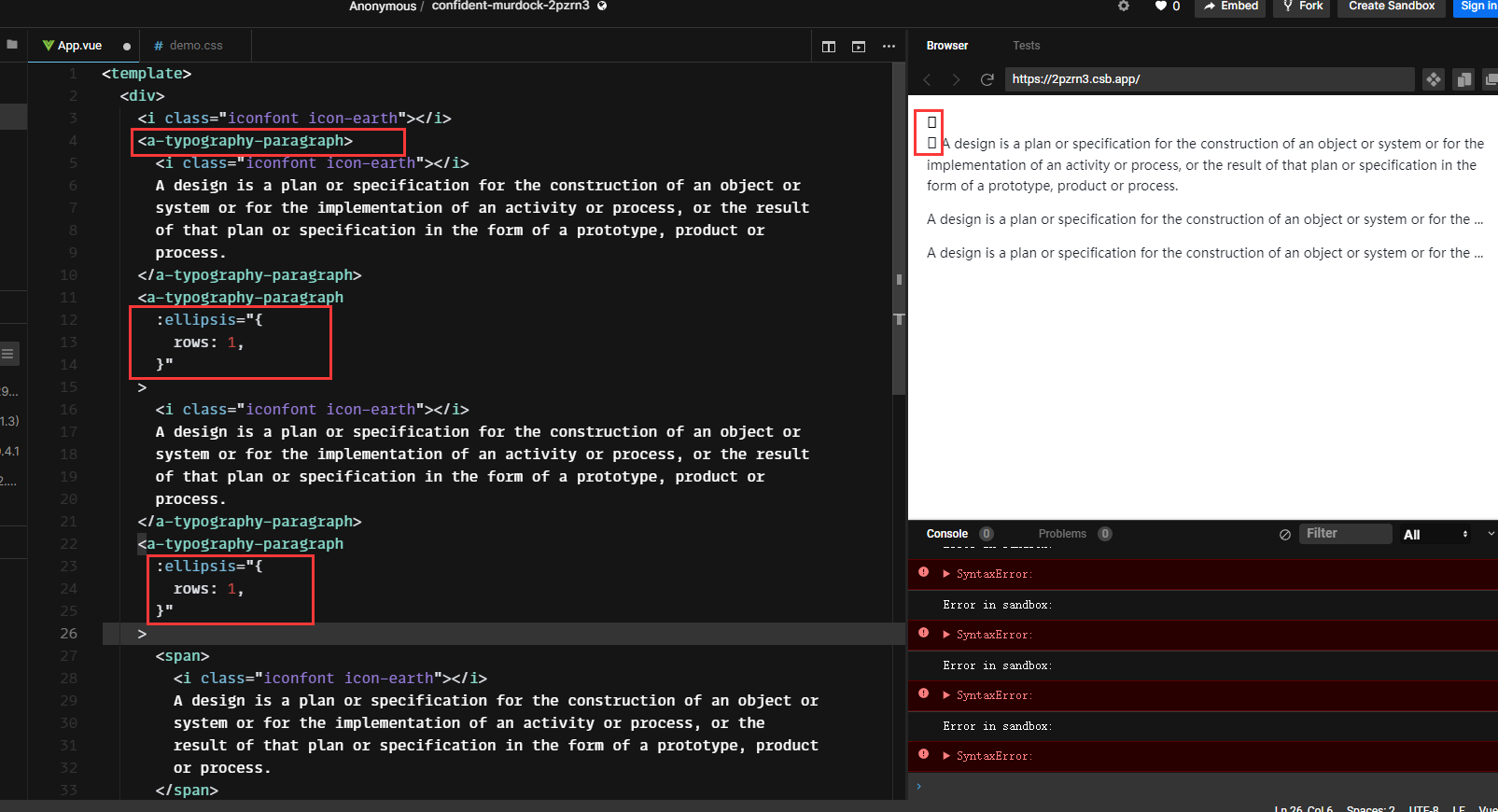Click the Anonymous author name
The image size is (1498, 812).
click(383, 6)
